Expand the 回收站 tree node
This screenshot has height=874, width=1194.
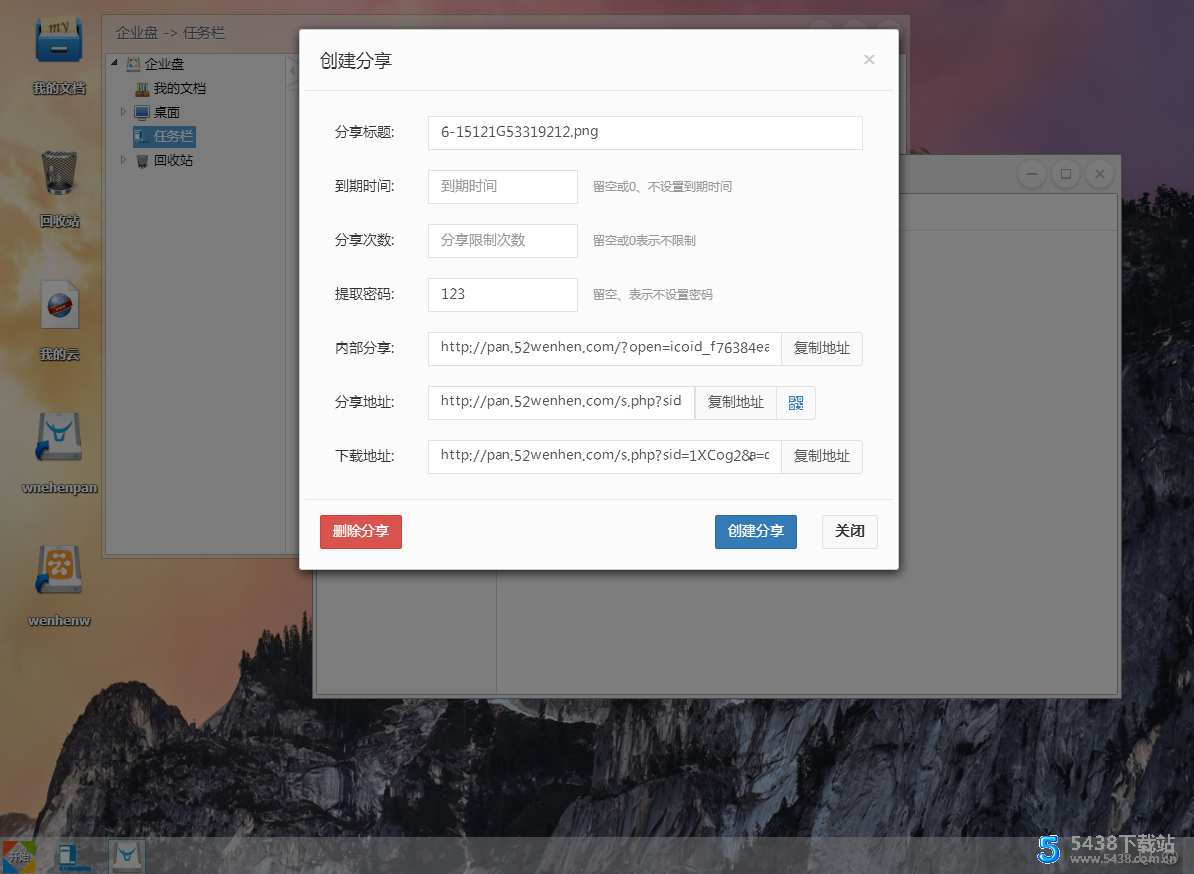tap(123, 160)
